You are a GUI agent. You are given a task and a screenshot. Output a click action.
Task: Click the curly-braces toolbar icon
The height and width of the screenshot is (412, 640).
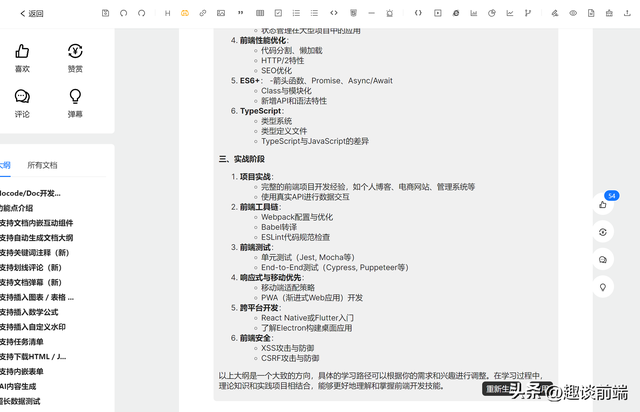point(418,13)
